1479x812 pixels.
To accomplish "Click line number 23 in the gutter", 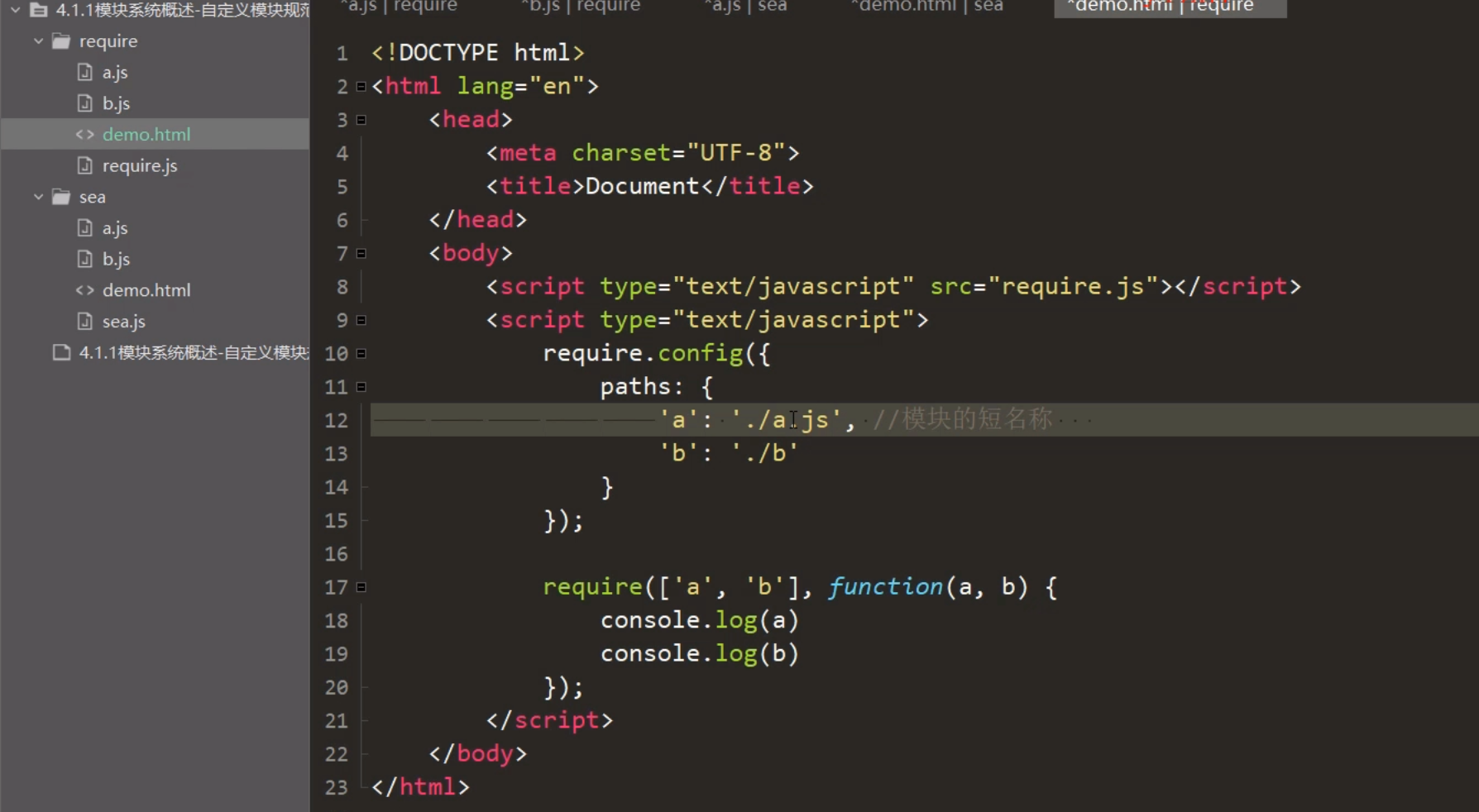I will [336, 787].
